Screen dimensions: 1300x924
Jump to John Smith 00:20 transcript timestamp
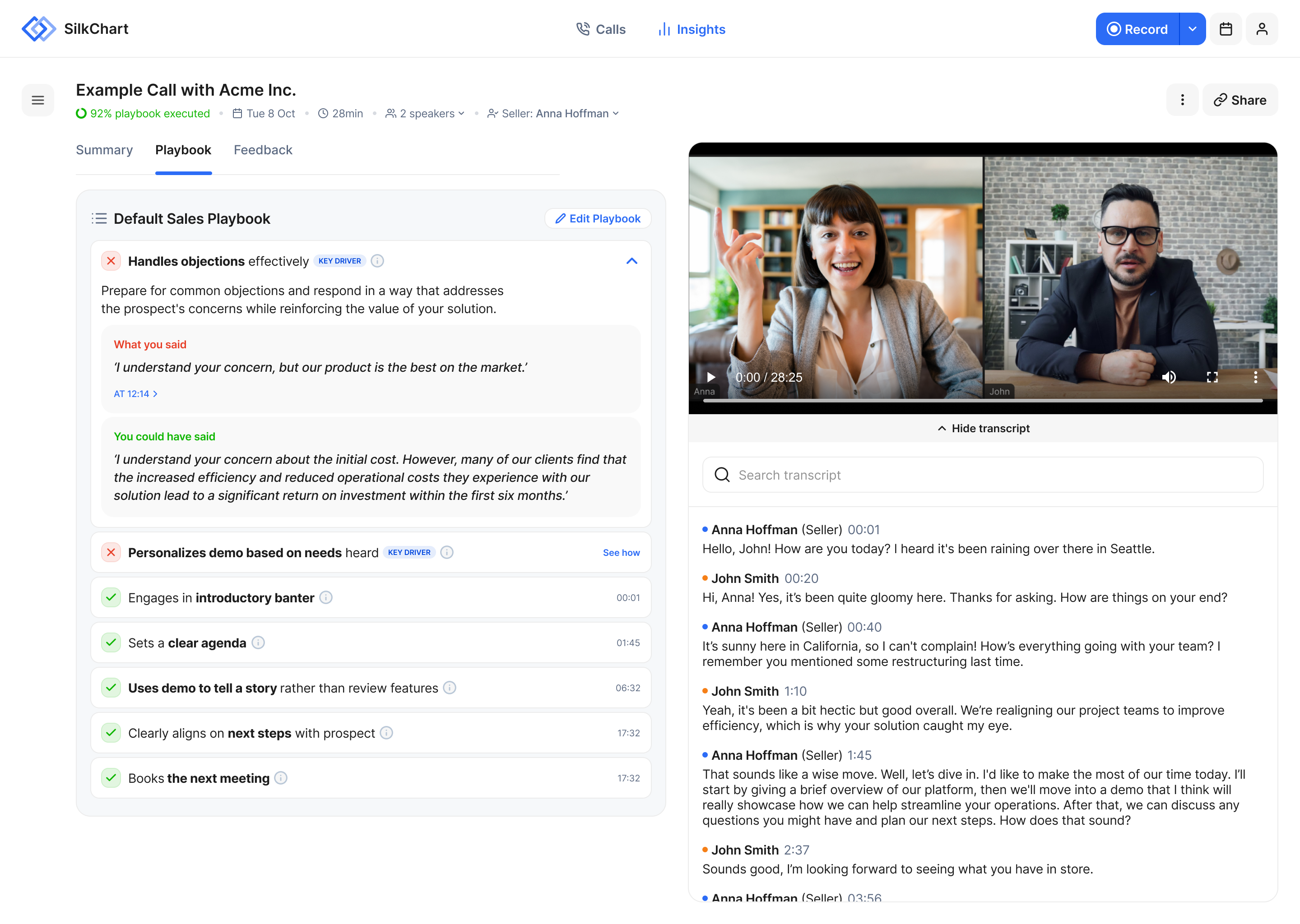(801, 579)
